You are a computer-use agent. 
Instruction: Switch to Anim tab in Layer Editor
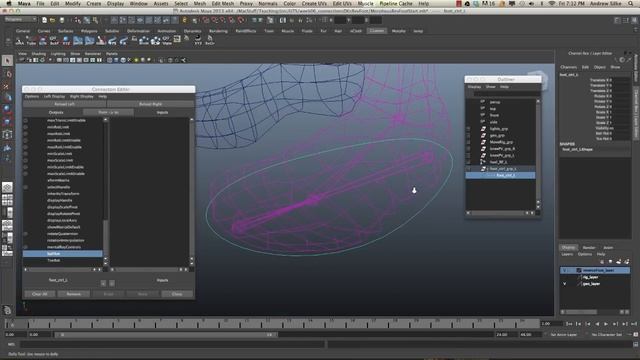(608, 247)
